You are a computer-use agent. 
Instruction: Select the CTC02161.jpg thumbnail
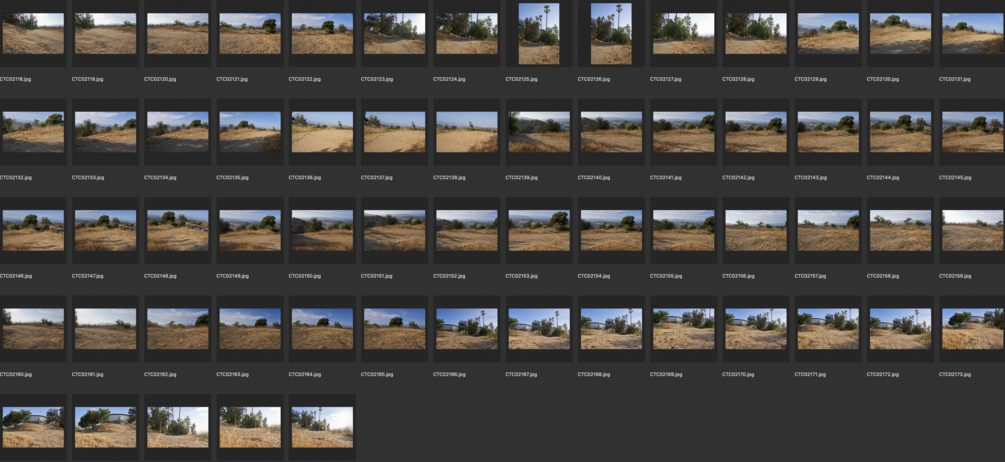(x=106, y=329)
